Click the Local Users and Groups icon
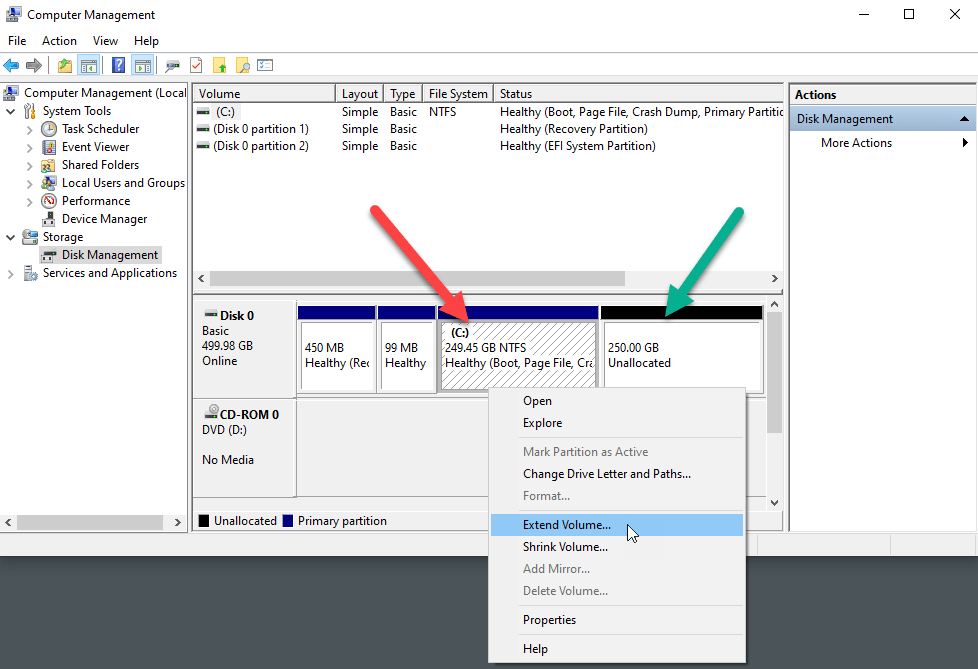Image resolution: width=978 pixels, height=669 pixels. tap(49, 183)
